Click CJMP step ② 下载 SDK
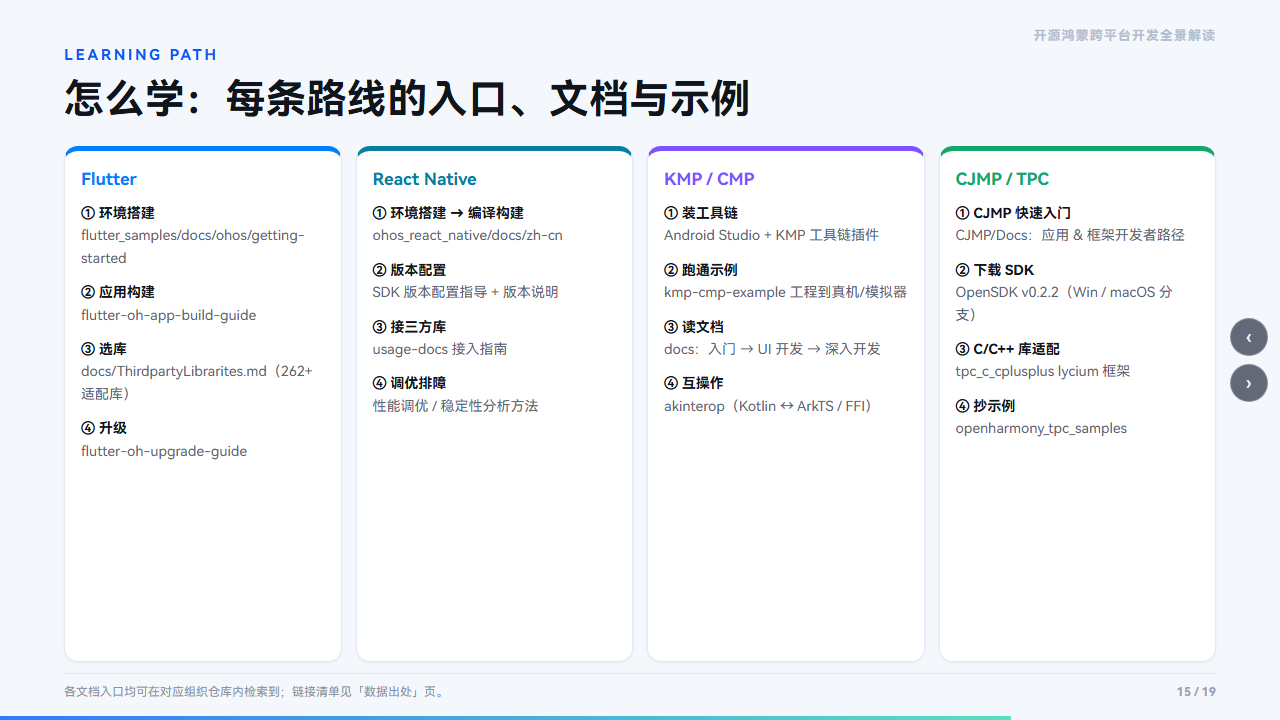Viewport: 1280px width, 720px height. [x=995, y=270]
